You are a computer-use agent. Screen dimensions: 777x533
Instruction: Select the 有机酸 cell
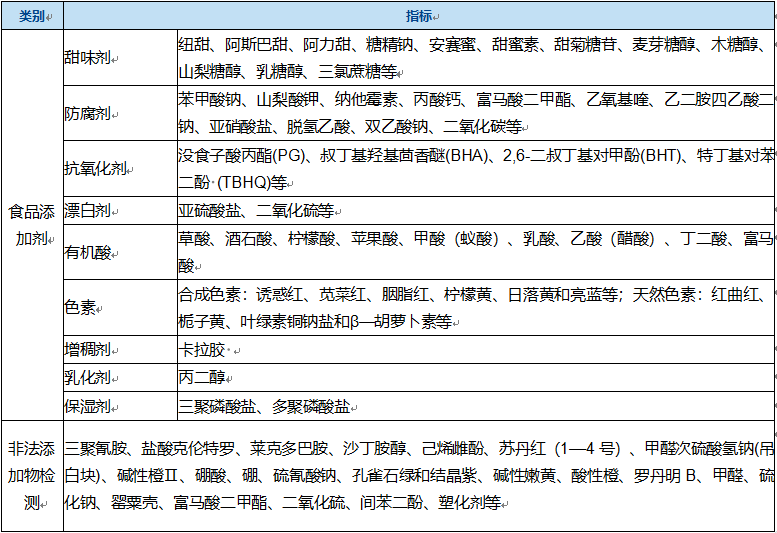point(88,252)
